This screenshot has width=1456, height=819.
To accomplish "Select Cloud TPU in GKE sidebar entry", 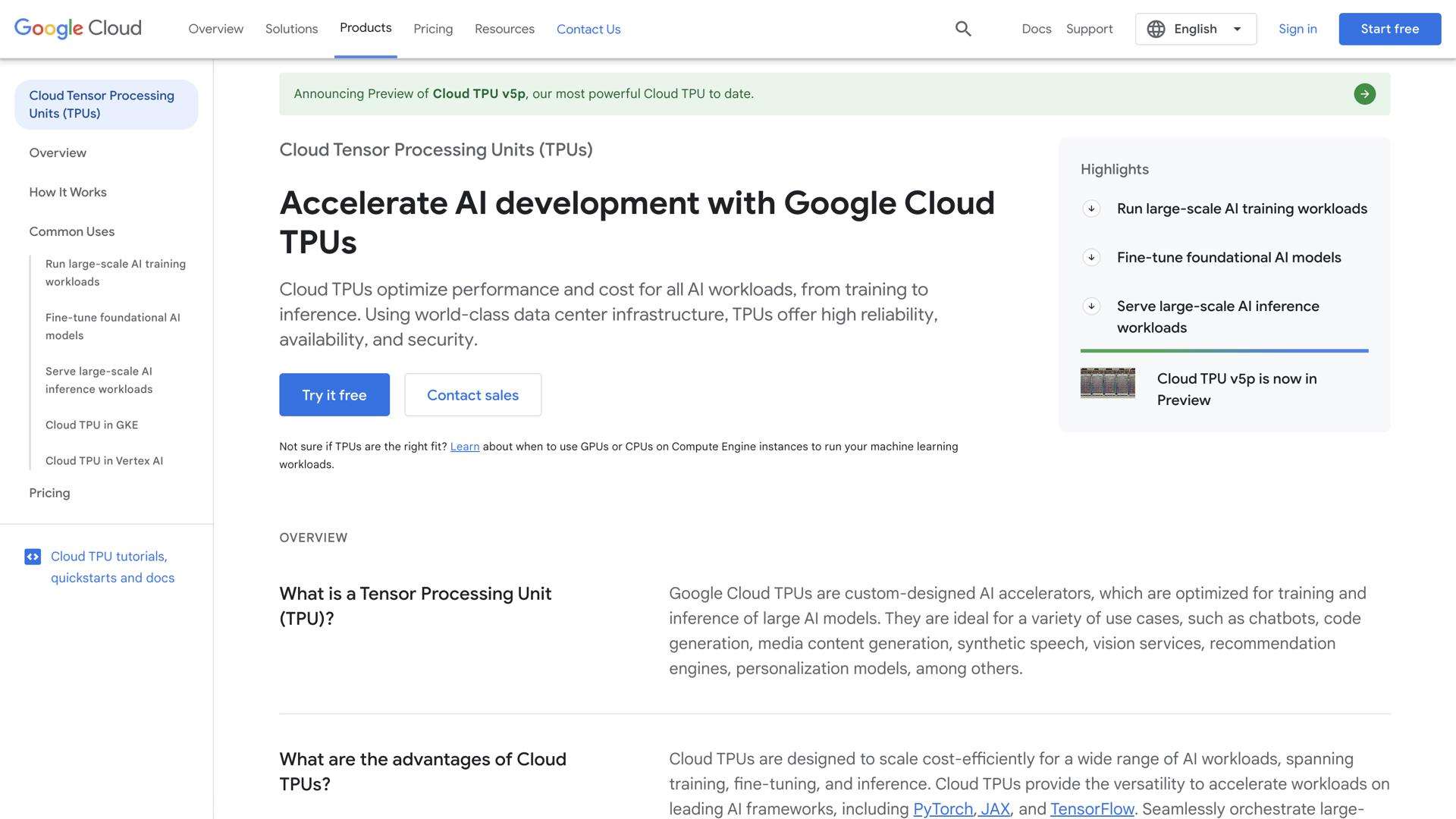I will tap(91, 425).
